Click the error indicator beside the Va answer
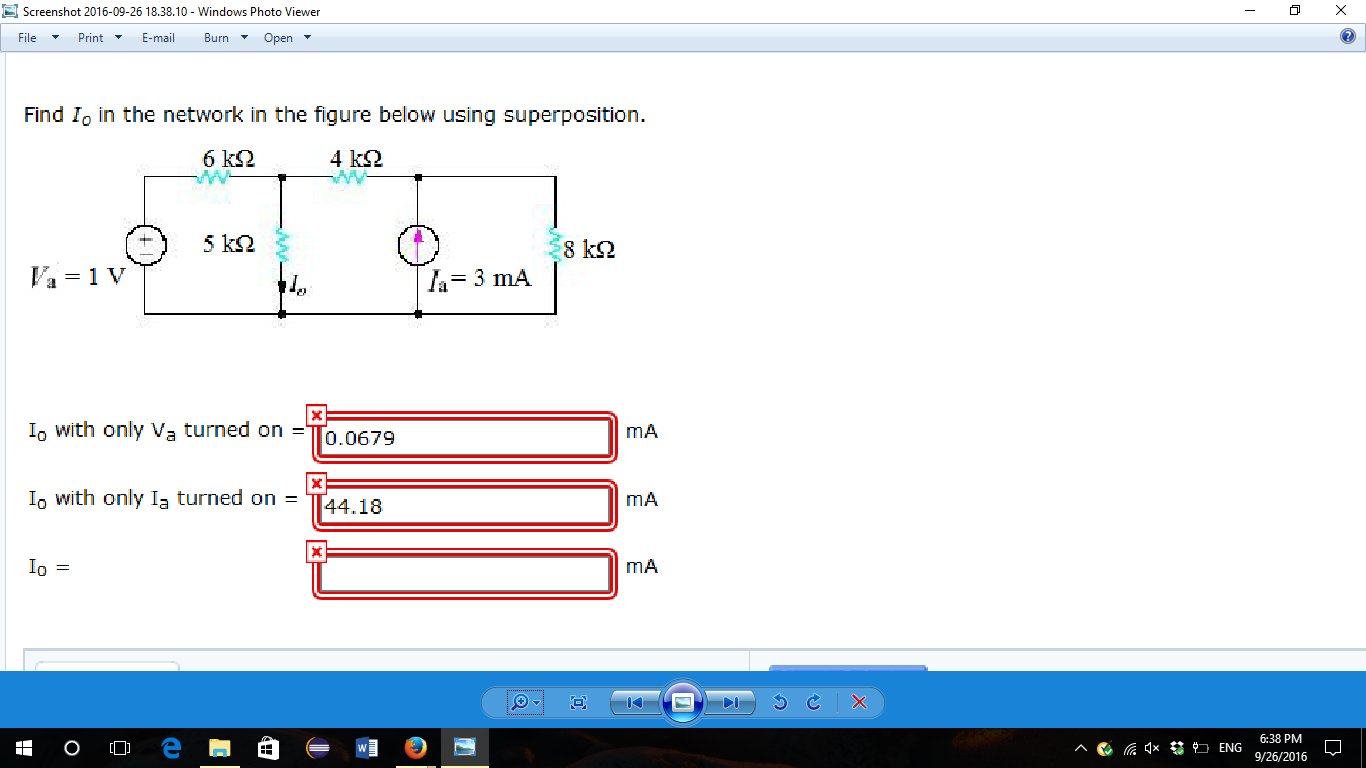 click(x=316, y=415)
